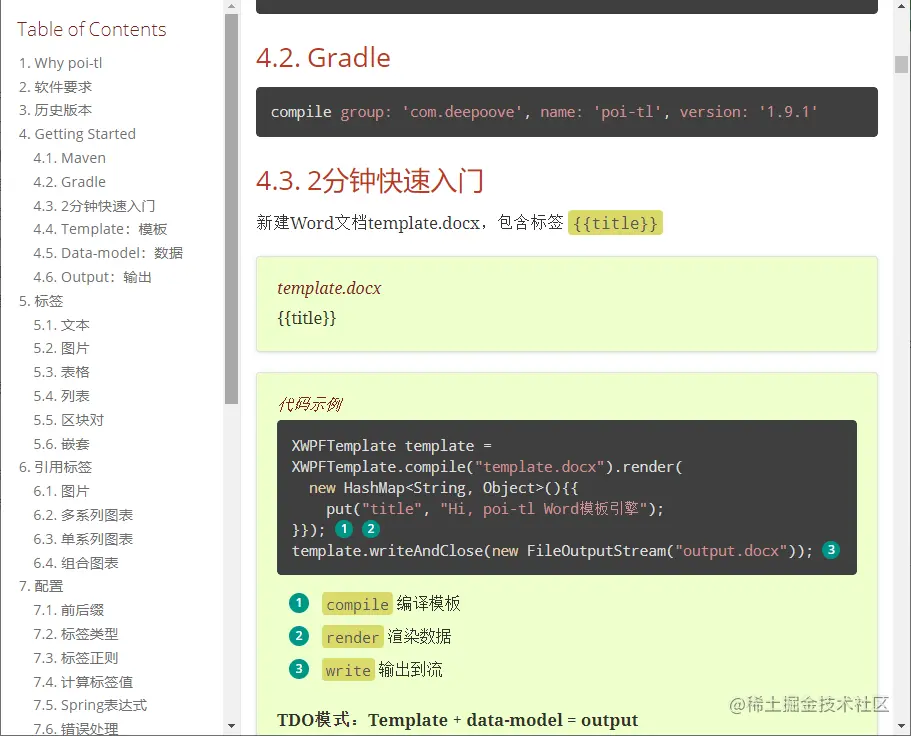The image size is (911, 736).
Task: Select '4.2. Gradle' in the sidebar
Action: [x=69, y=182]
